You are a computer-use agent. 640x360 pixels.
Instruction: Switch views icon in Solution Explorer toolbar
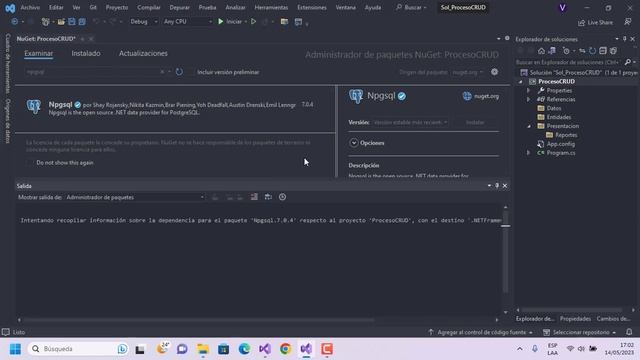point(552,51)
